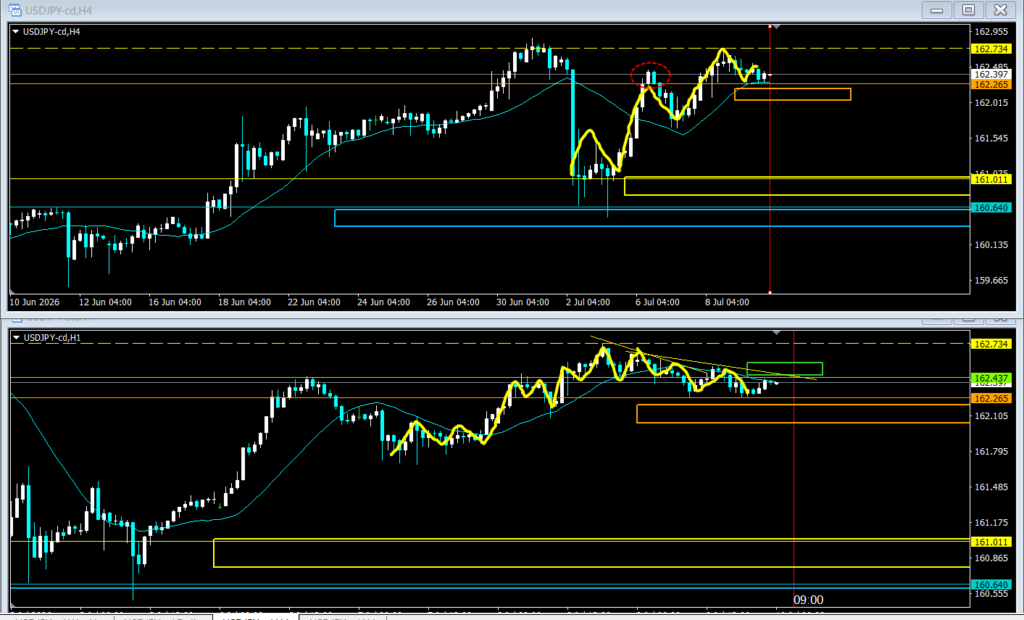Select the orange 162.265 price tag on H4
This screenshot has width=1024, height=620.
tap(991, 84)
